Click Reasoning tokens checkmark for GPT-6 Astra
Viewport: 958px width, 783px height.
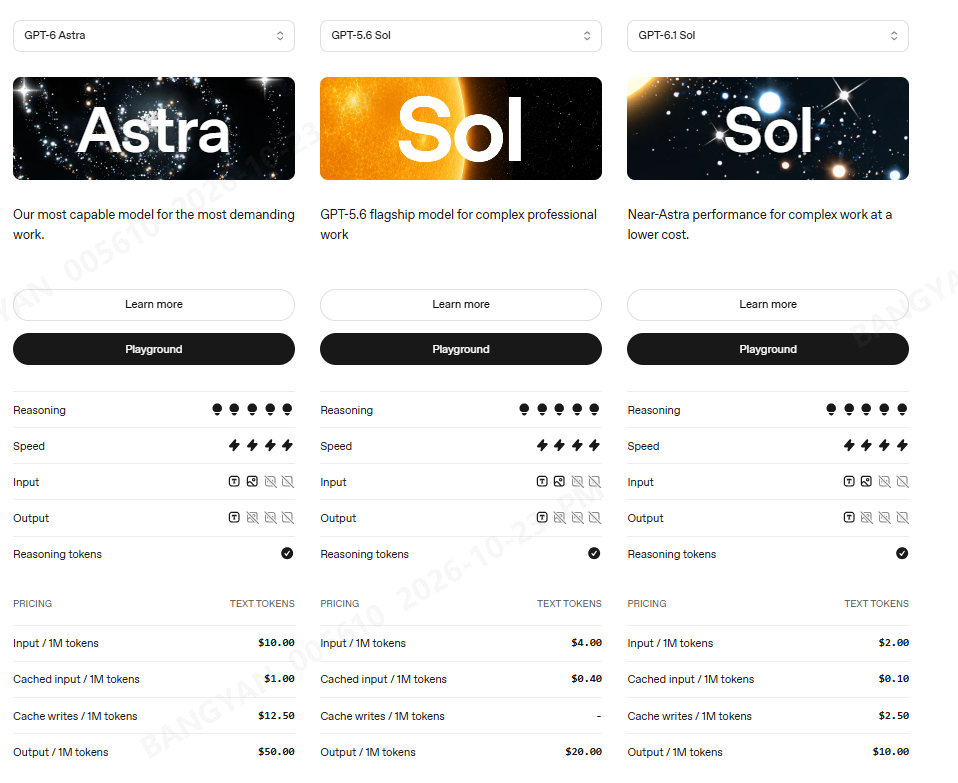coord(287,553)
